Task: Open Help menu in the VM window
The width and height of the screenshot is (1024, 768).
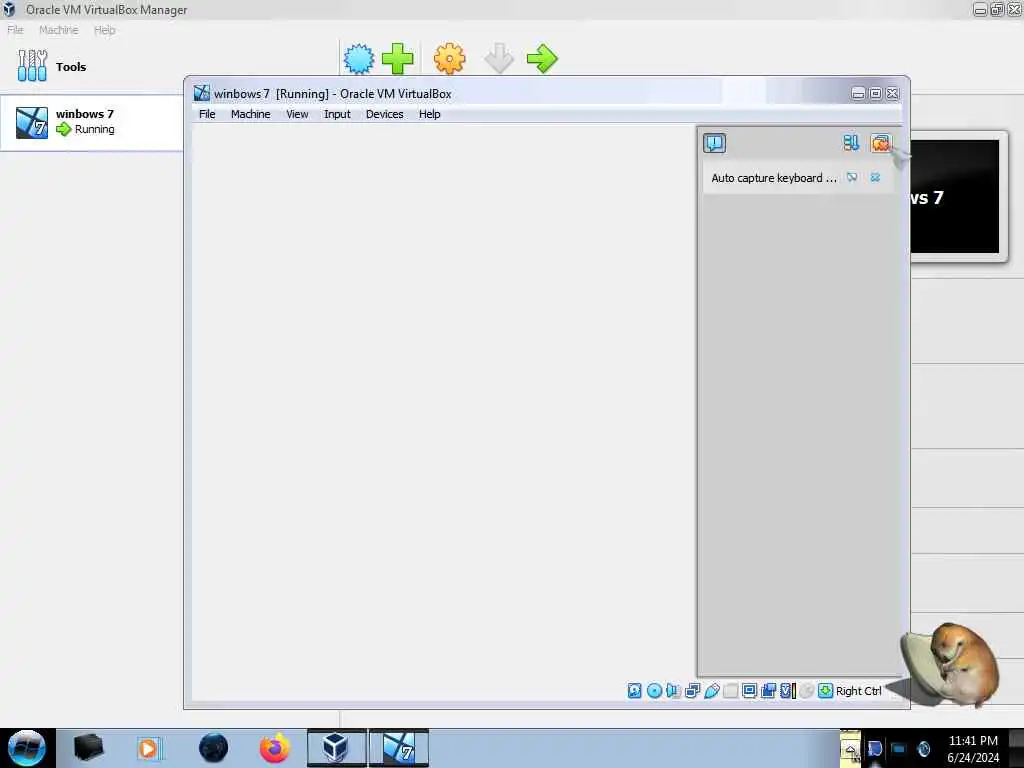Action: (430, 114)
